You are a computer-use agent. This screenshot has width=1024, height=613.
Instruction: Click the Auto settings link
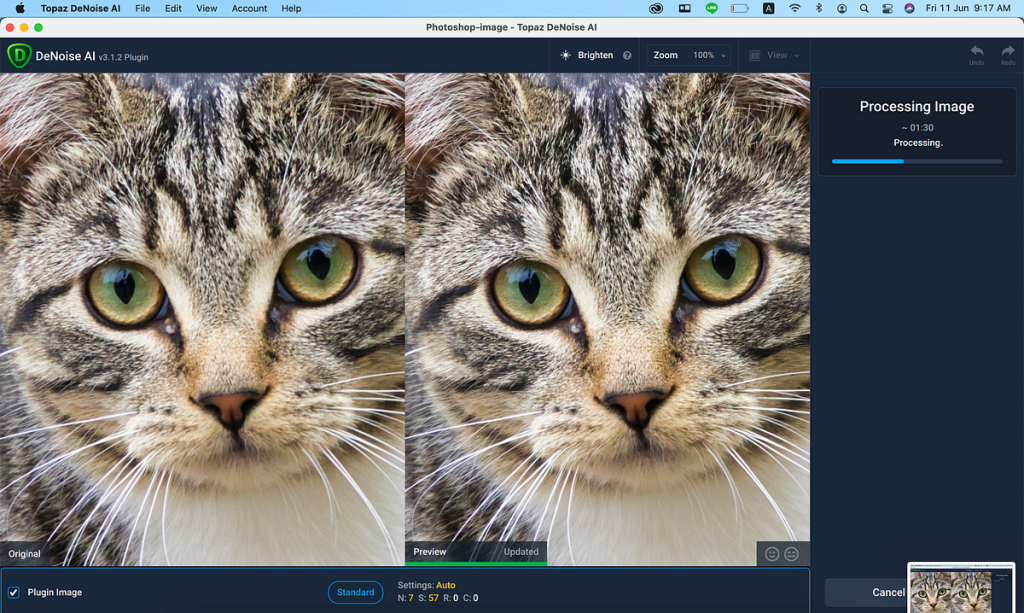pyautogui.click(x=445, y=585)
